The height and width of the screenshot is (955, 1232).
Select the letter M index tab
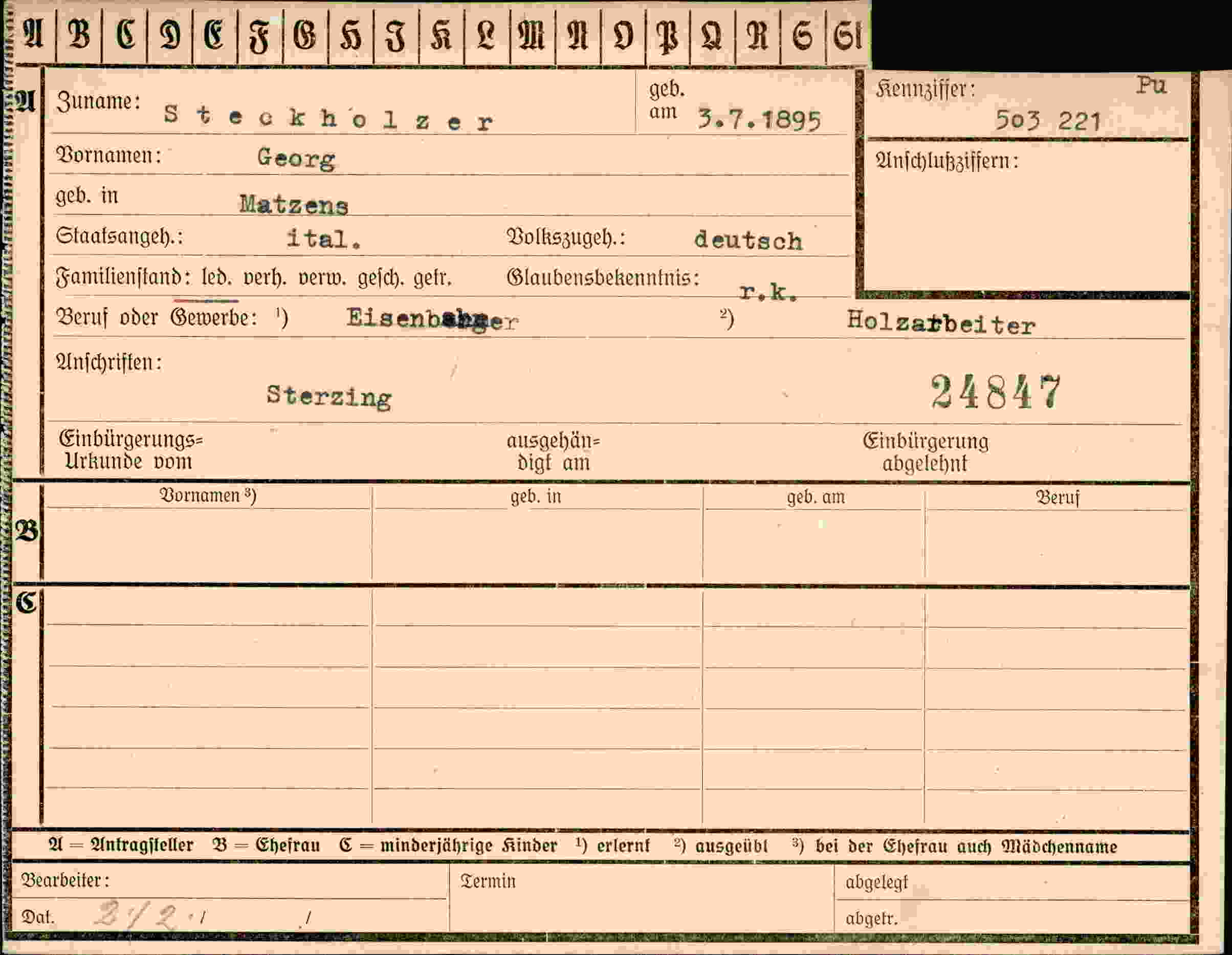[532, 35]
